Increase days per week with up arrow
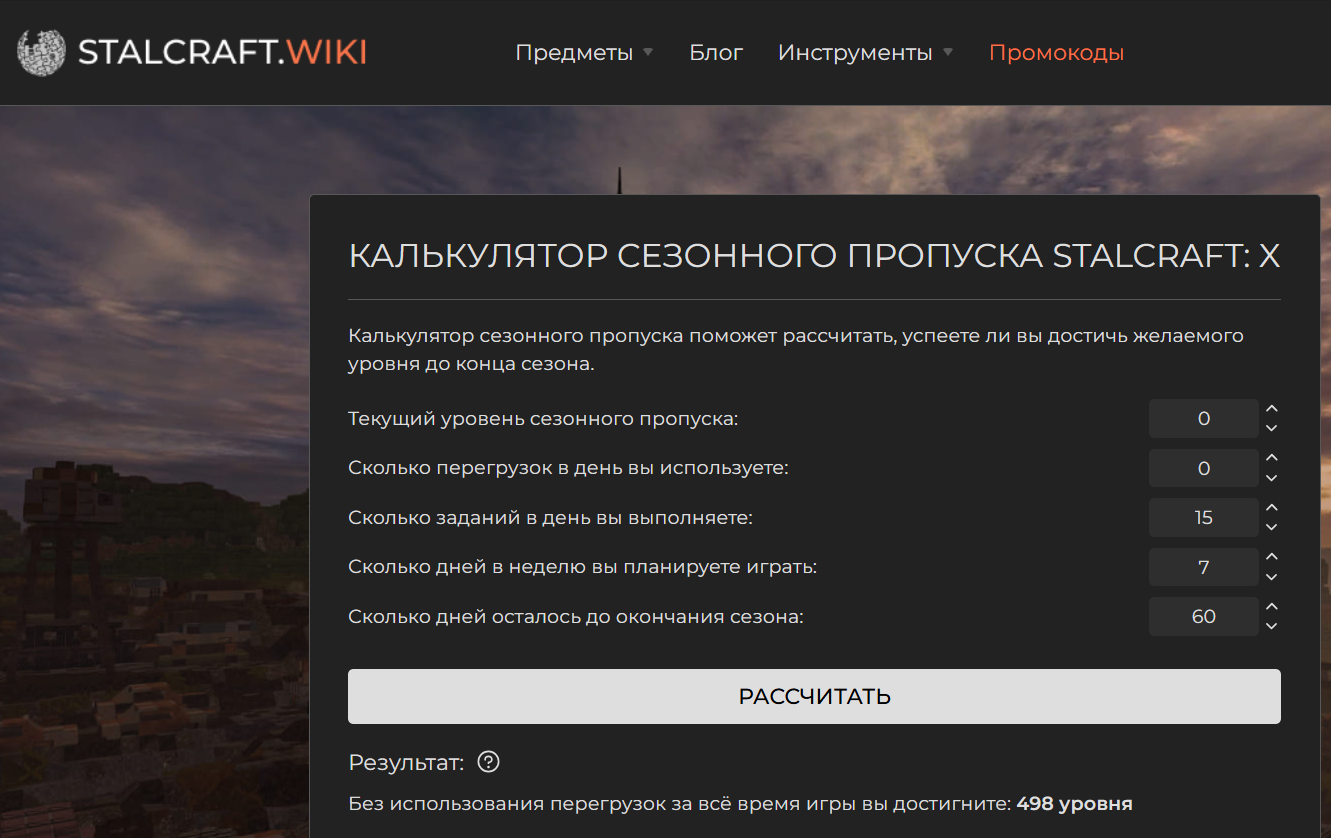Viewport: 1331px width, 838px height. click(x=1271, y=557)
